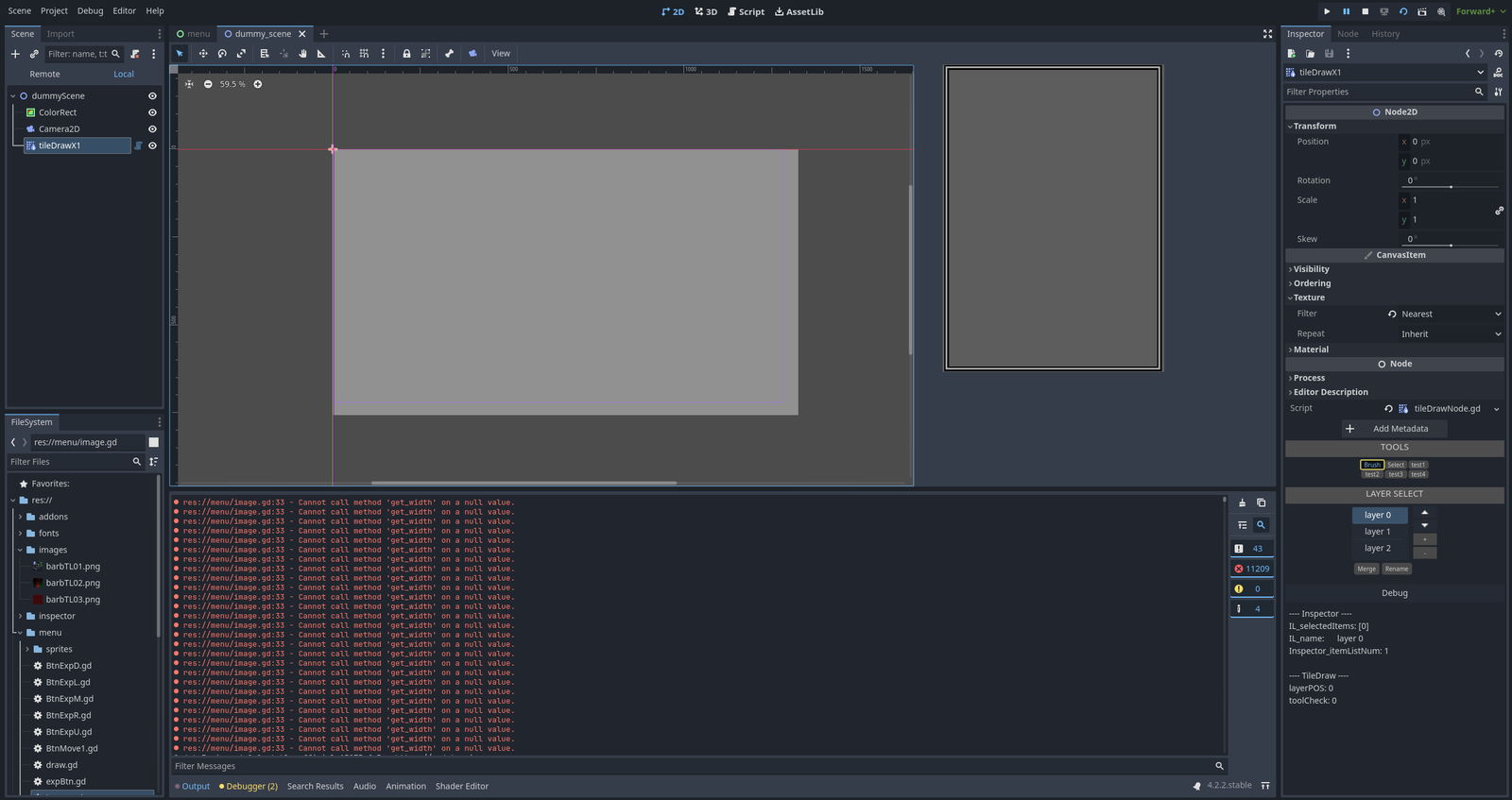This screenshot has width=1512, height=800.
Task: Switch to the Node tab
Action: [1348, 34]
